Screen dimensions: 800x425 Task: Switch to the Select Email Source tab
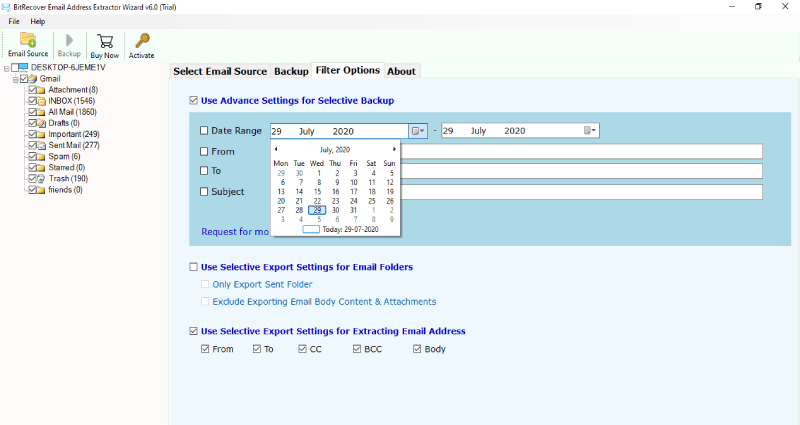tap(220, 71)
